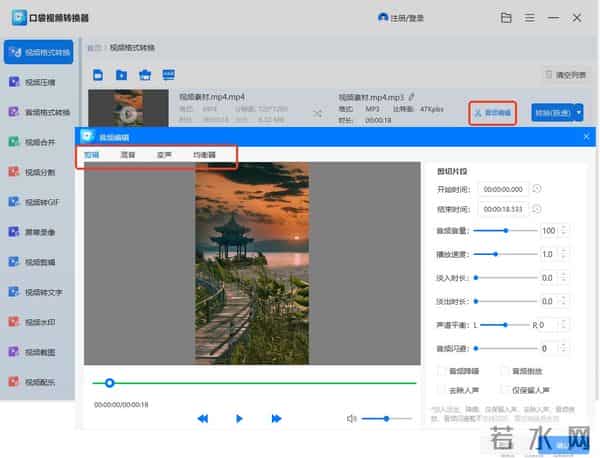Select 视频压缩 icon in sidebar

[x=14, y=82]
